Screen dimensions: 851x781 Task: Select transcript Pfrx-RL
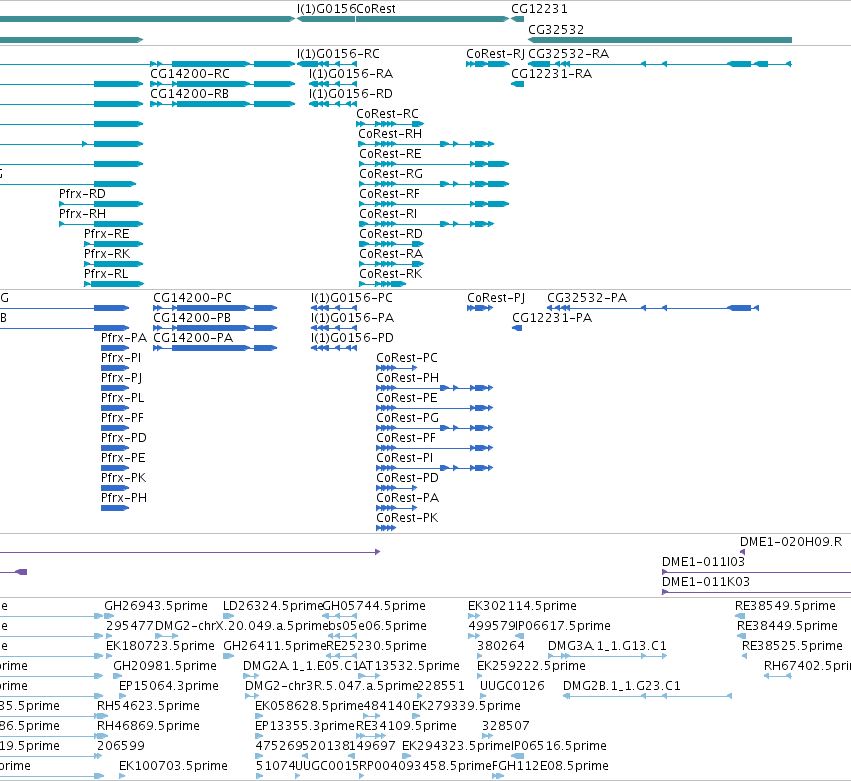pos(113,284)
